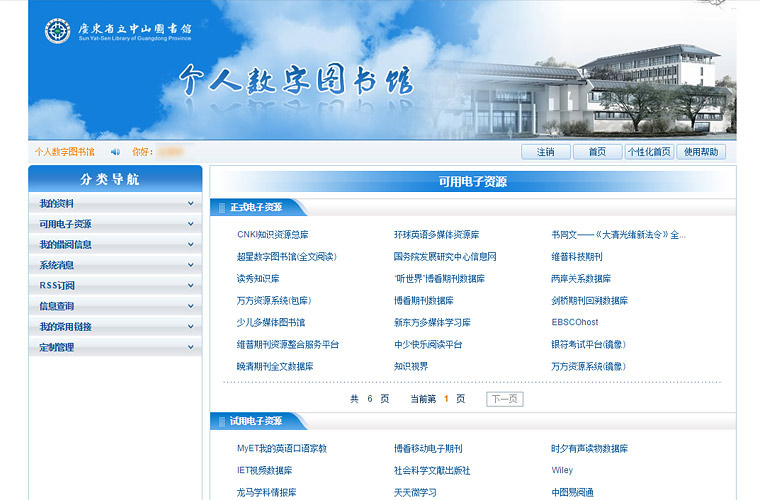Viewport: 760px width, 500px height.
Task: Expand 我的资料 chevron arrow
Action: 191,203
